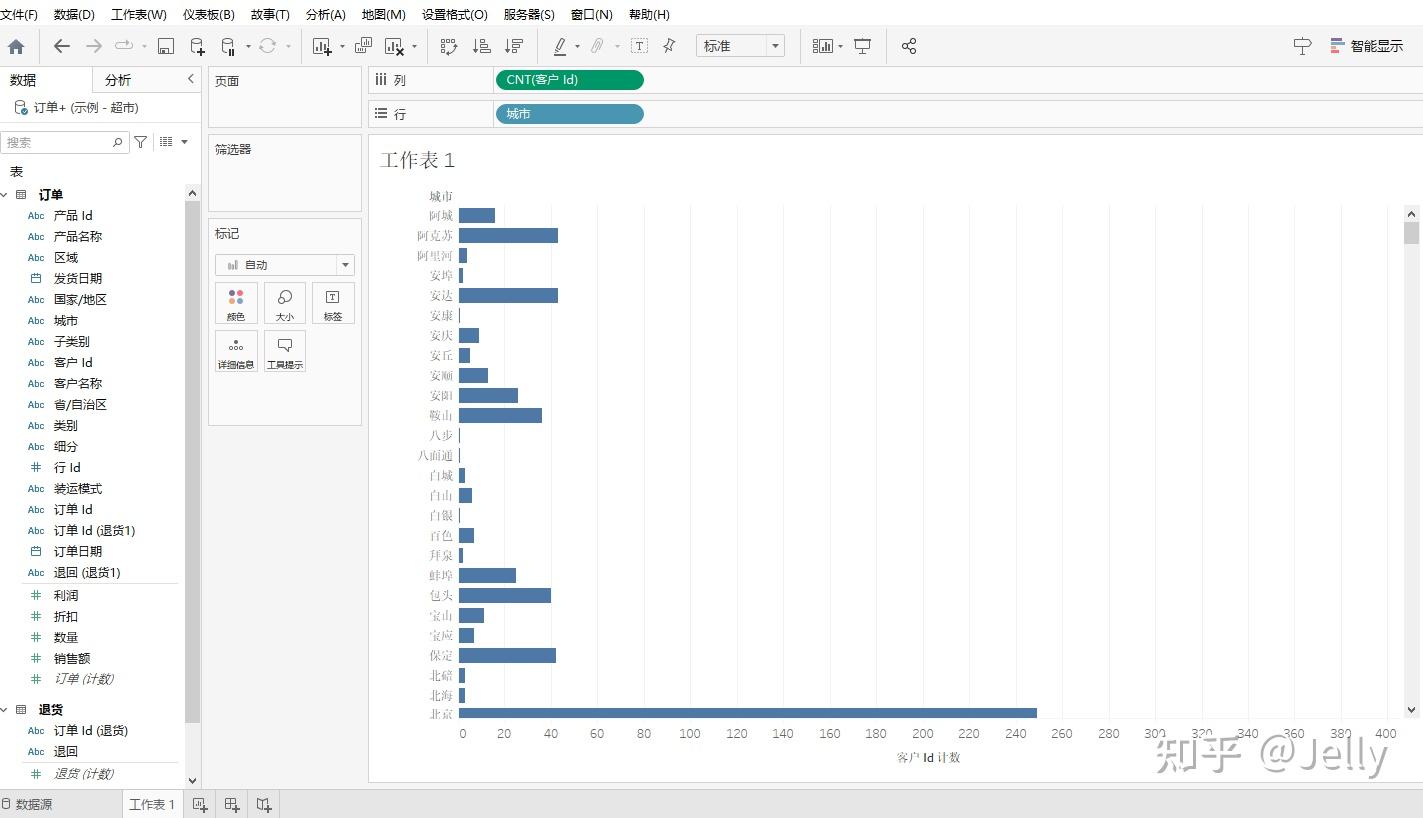
Task: Clear the sheet using toolbar icon
Action: pos(394,46)
